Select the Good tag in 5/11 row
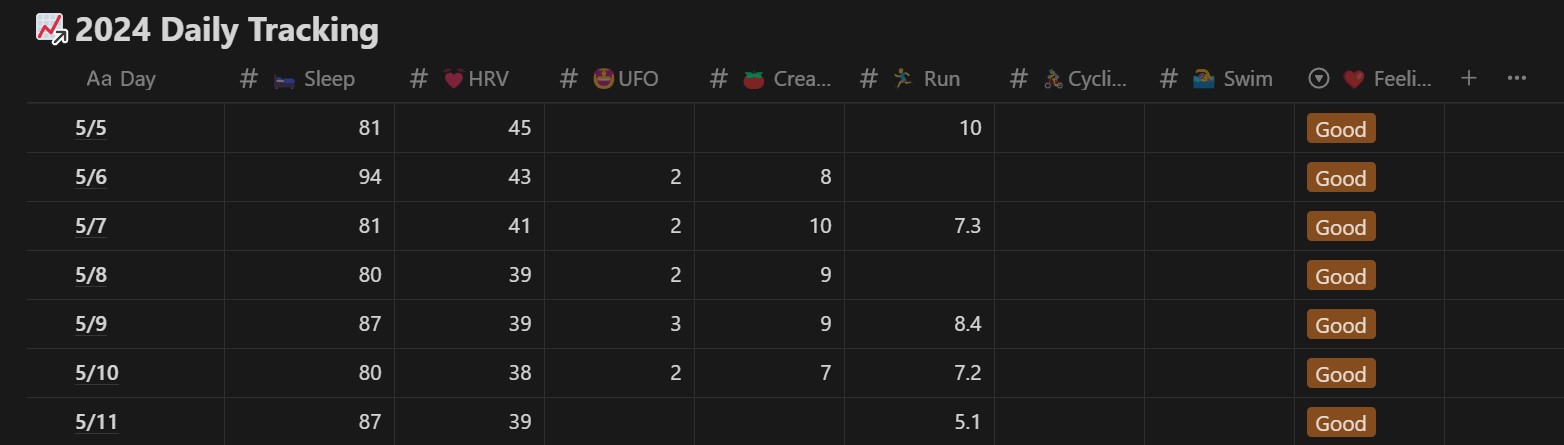 pyautogui.click(x=1341, y=423)
